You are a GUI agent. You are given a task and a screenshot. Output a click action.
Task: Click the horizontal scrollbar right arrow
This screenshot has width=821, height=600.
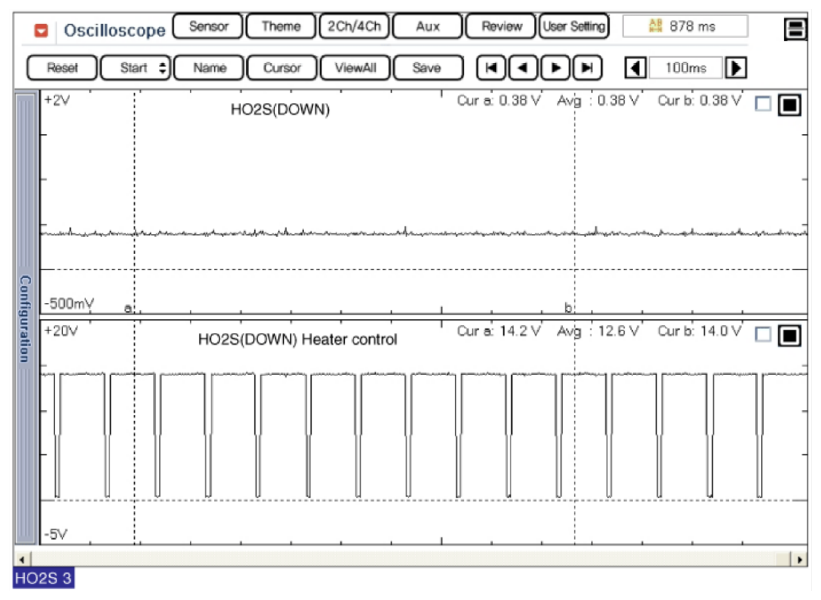tap(800, 558)
